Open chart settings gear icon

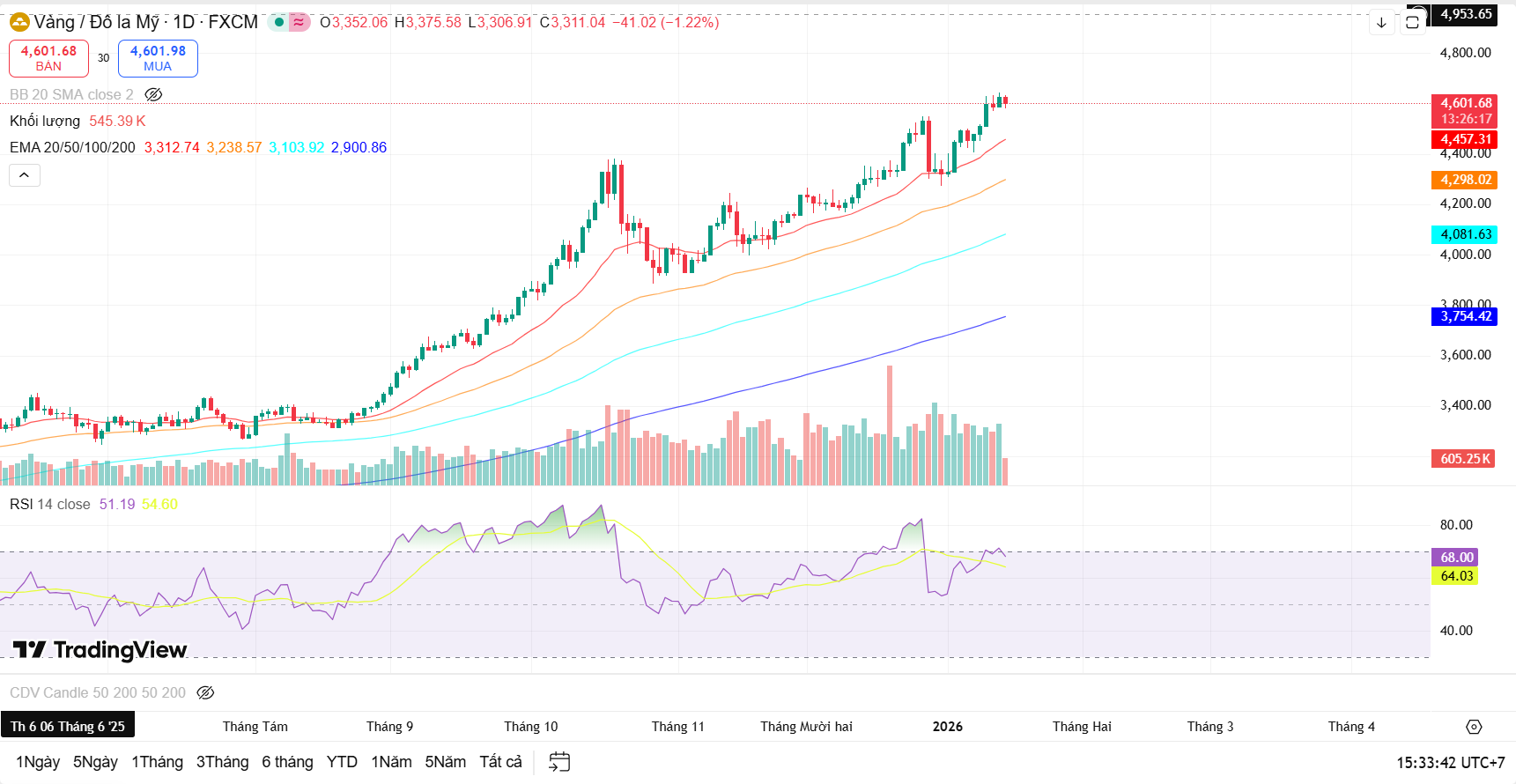(x=1474, y=727)
